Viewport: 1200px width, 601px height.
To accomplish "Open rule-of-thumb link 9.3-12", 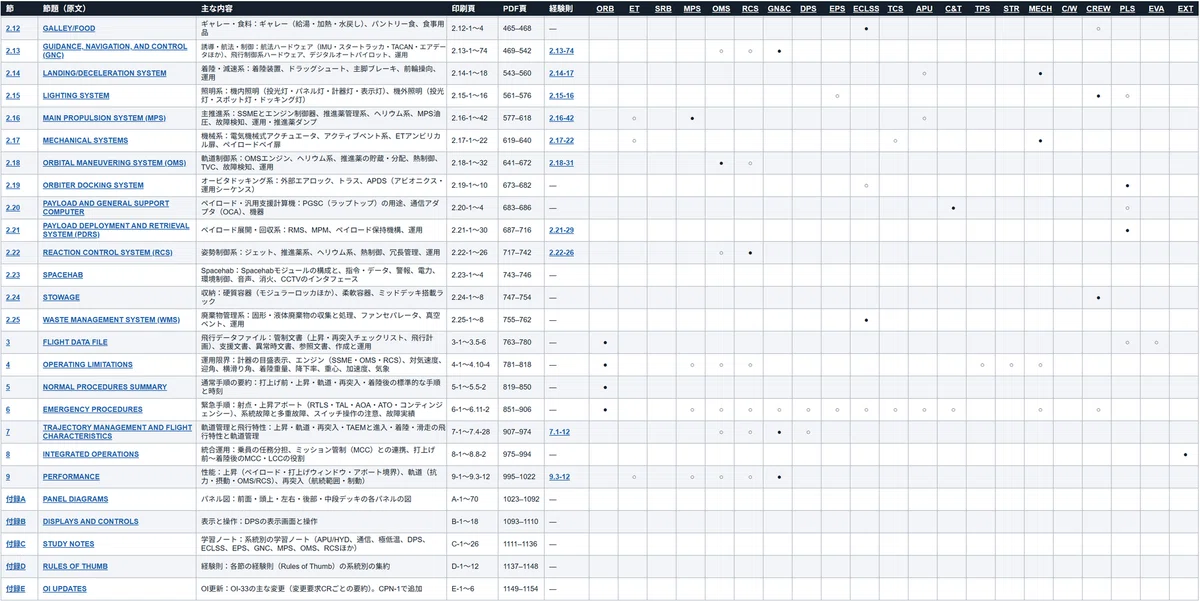I will 559,477.
